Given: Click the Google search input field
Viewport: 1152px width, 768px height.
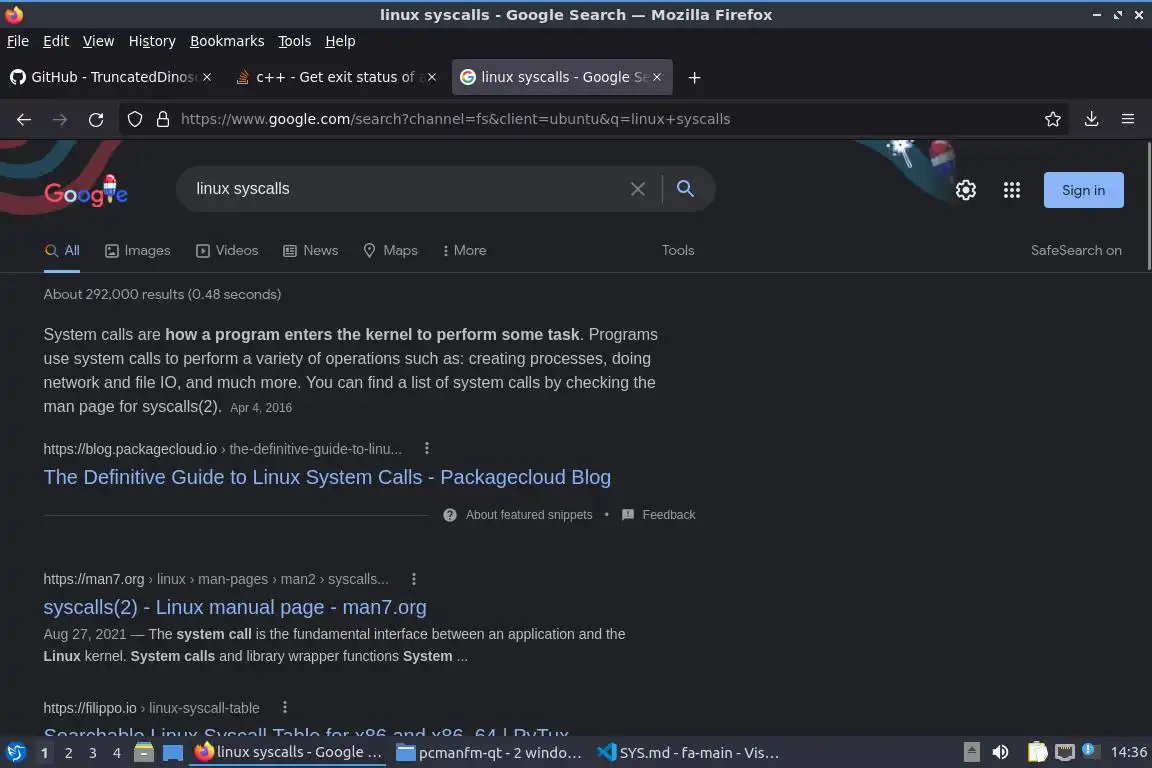Looking at the screenshot, I should tap(404, 189).
